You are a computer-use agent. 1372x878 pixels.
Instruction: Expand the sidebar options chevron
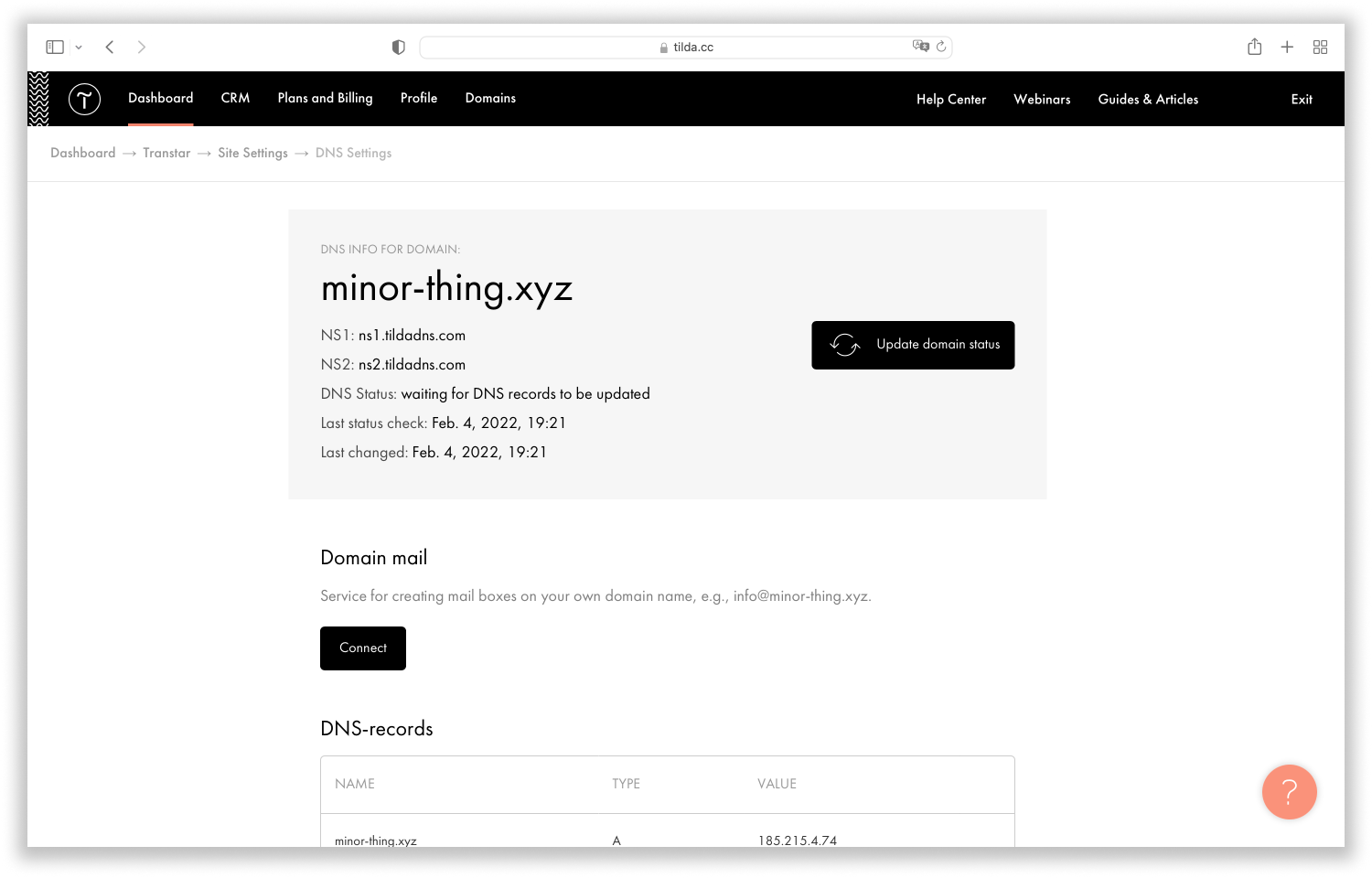click(79, 47)
